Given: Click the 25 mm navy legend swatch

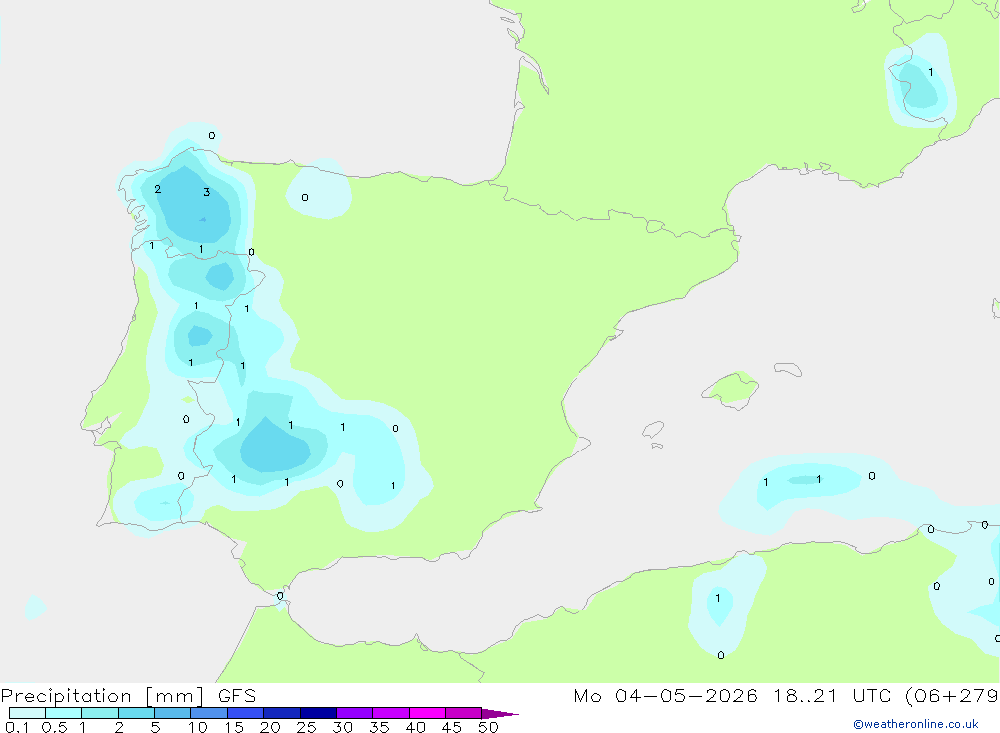Looking at the screenshot, I should pos(318,713).
